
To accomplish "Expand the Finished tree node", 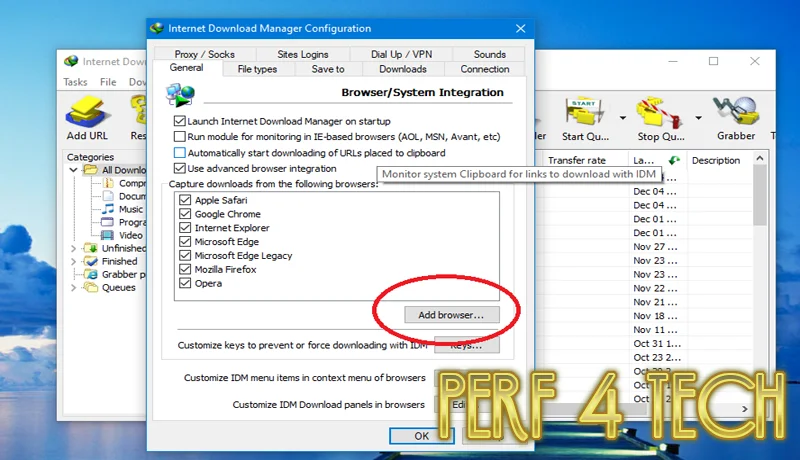I will coord(73,261).
